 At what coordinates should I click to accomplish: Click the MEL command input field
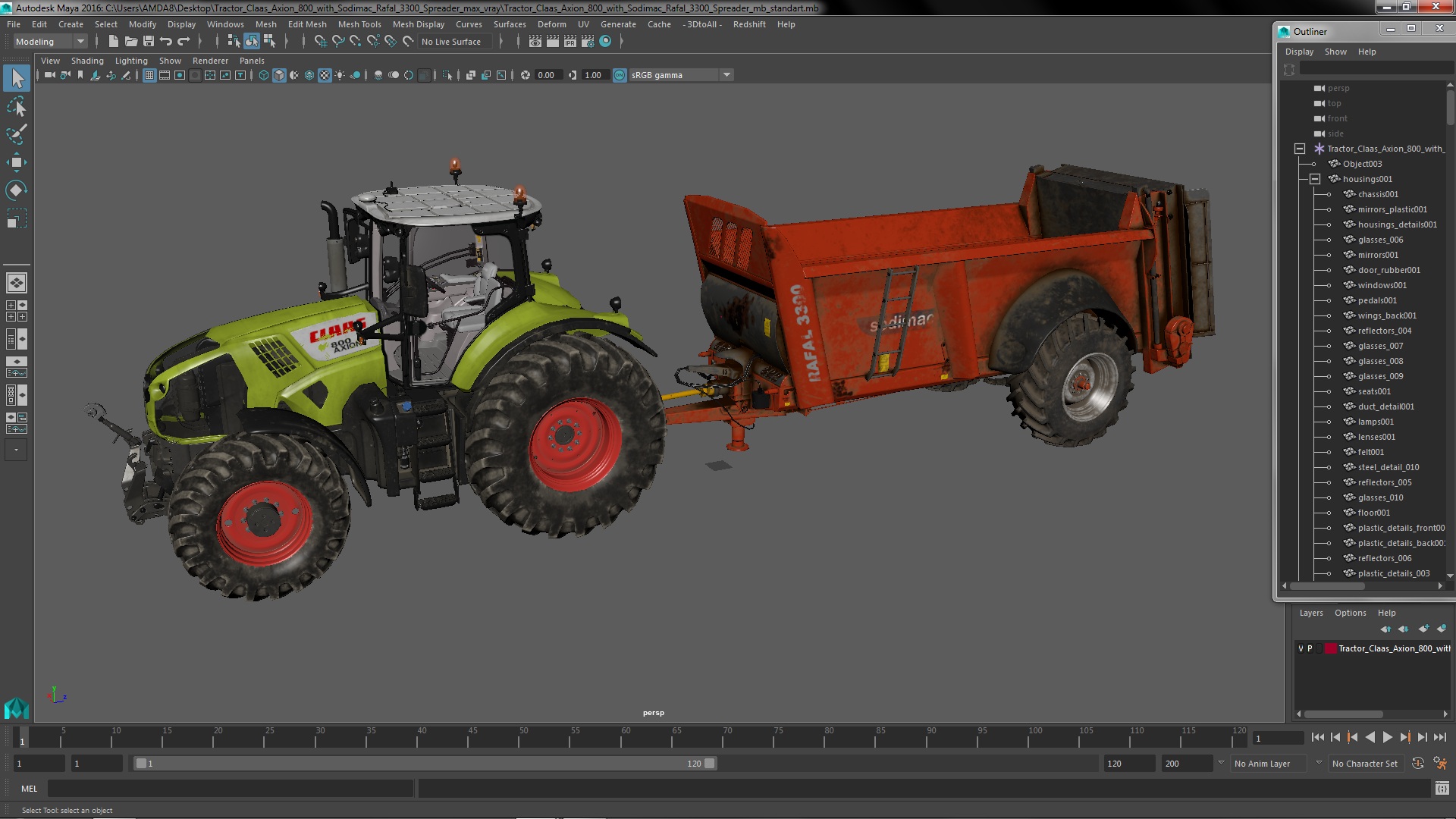point(231,789)
